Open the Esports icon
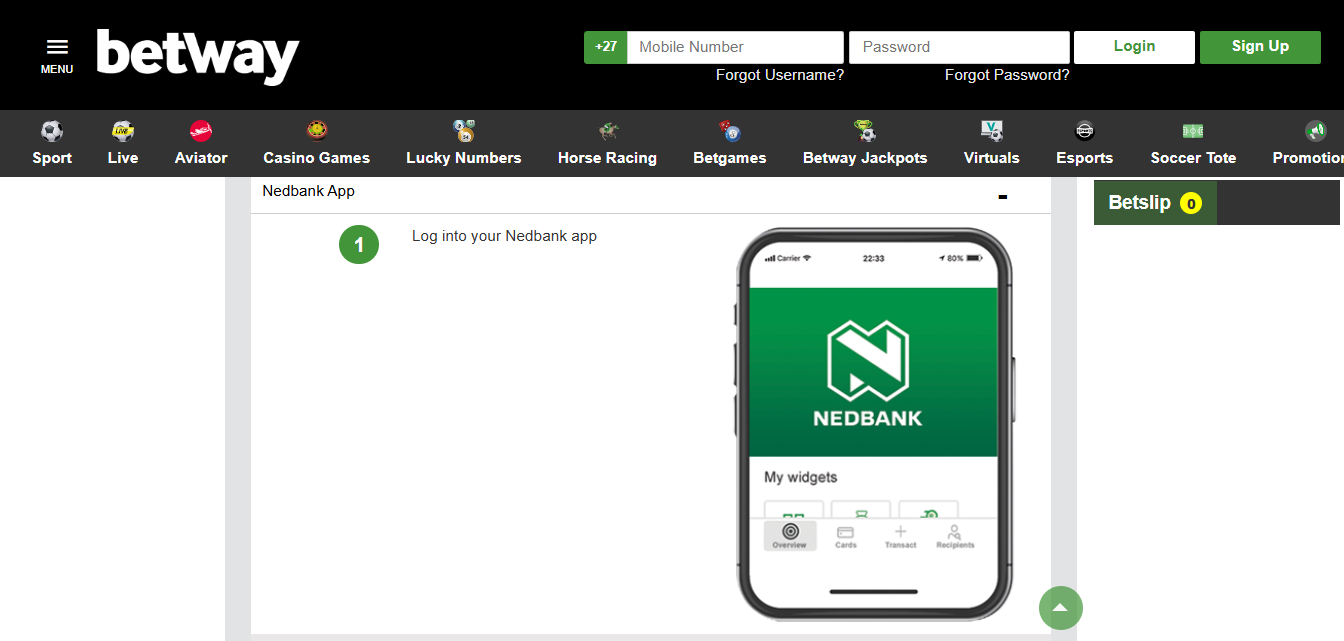This screenshot has height=641, width=1344. click(x=1084, y=130)
